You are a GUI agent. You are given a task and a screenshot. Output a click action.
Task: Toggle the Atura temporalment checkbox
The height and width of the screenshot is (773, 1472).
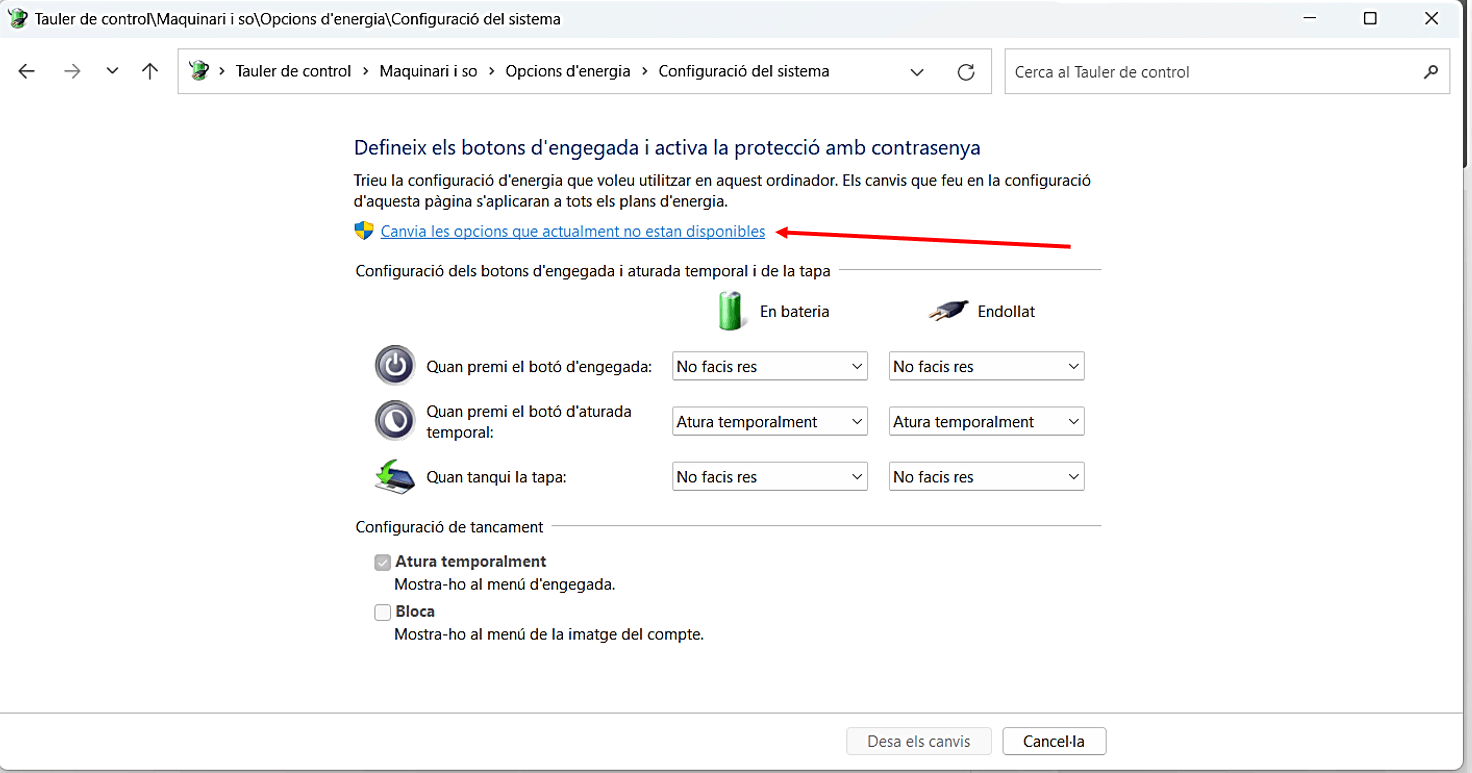(x=382, y=562)
